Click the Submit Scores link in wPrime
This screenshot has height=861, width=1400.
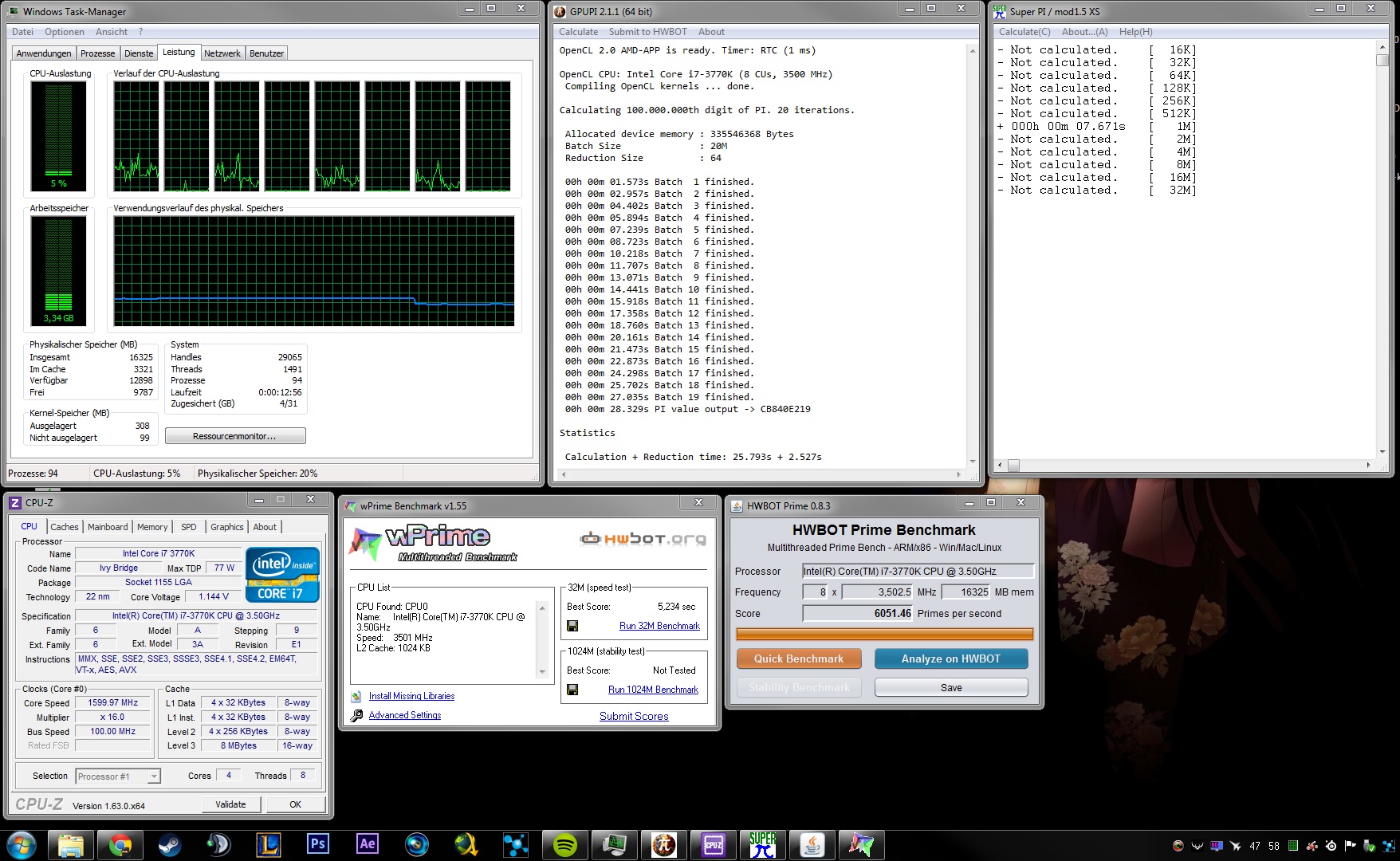(x=634, y=716)
